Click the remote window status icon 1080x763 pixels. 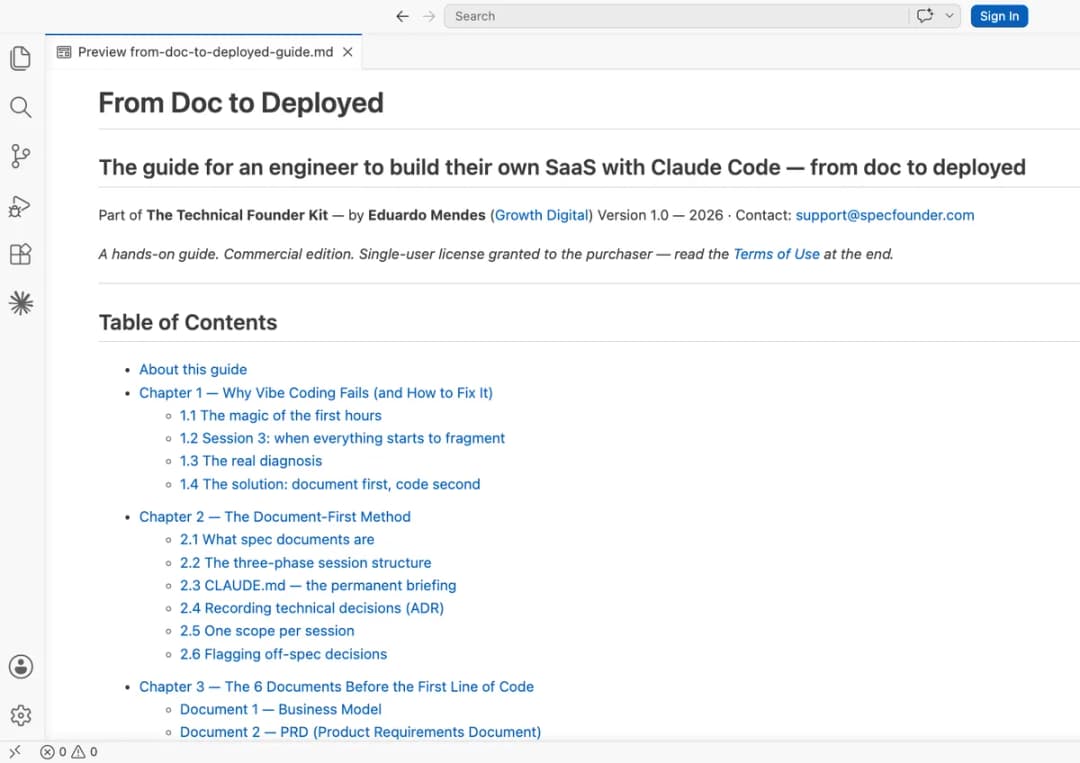coord(15,751)
